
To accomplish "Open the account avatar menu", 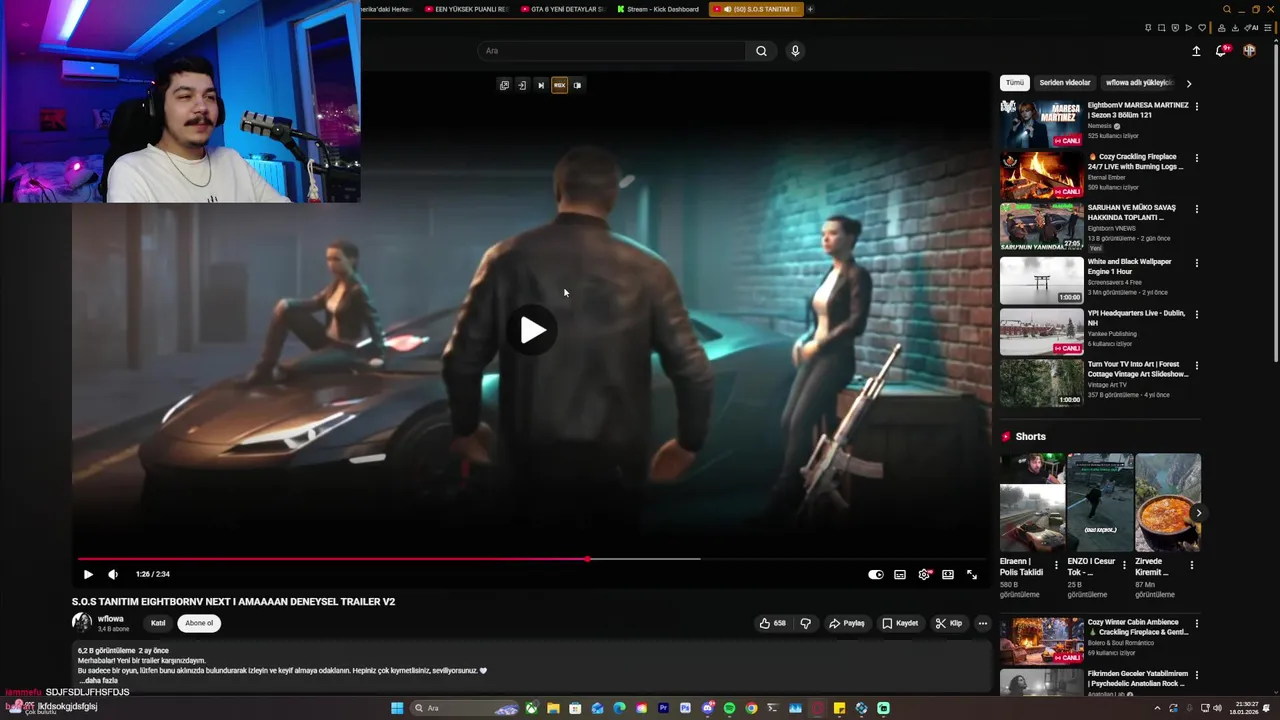I will click(1249, 51).
